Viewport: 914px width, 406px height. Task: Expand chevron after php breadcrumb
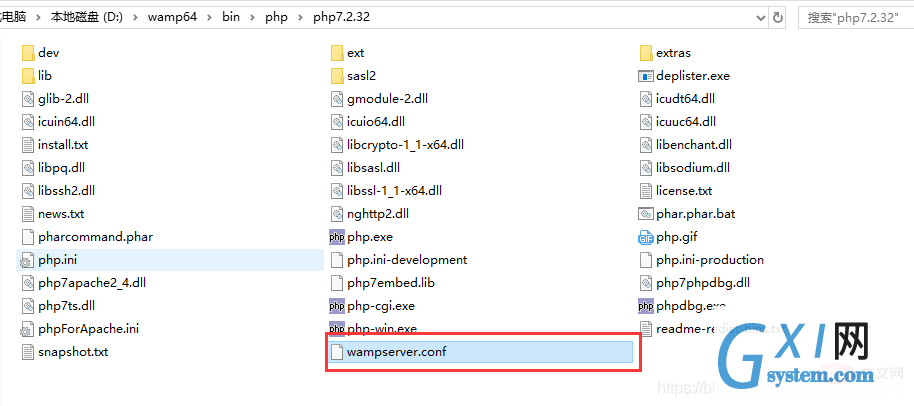pos(301,17)
